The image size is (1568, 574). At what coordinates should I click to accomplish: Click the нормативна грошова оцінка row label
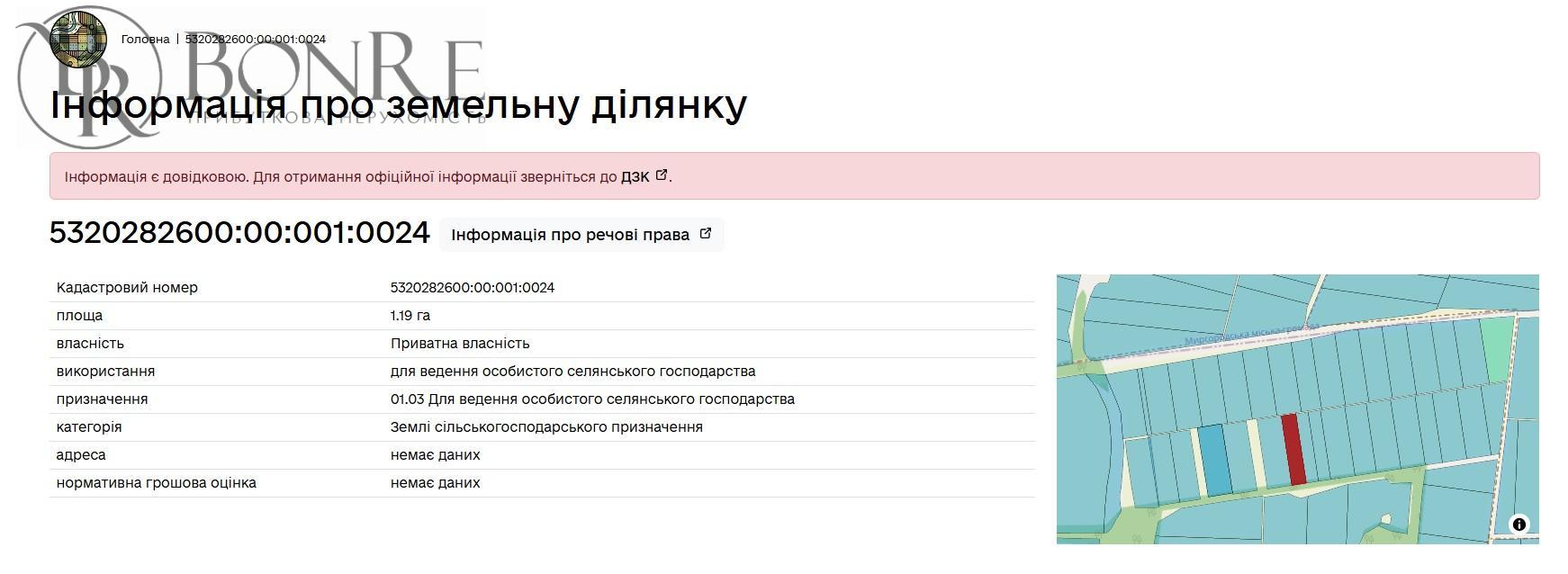(157, 483)
